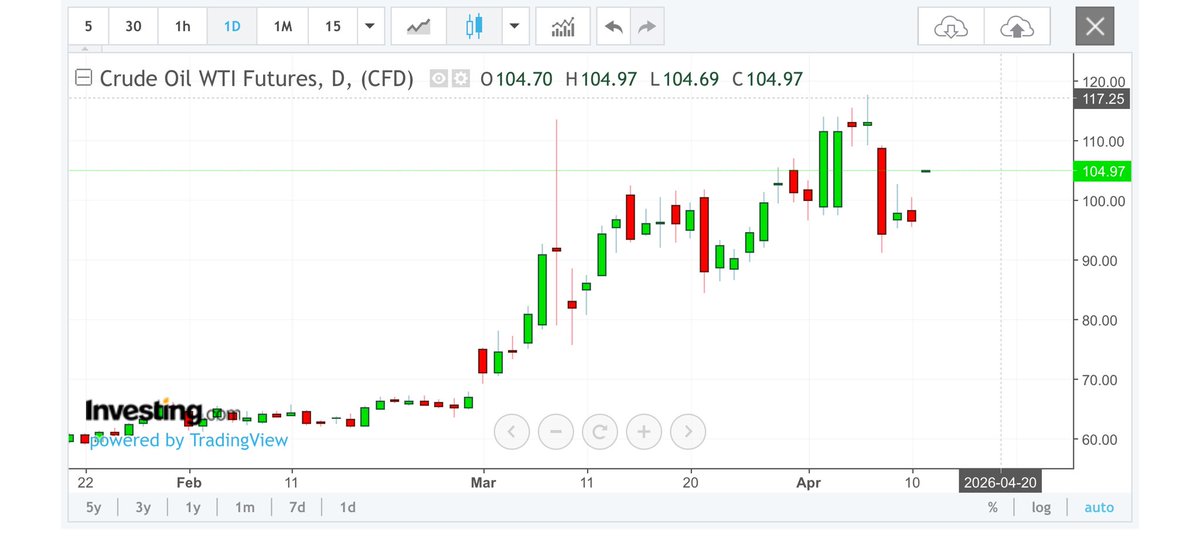The image size is (1200, 555).
Task: Click the Mar label on time axis
Action: click(x=483, y=482)
